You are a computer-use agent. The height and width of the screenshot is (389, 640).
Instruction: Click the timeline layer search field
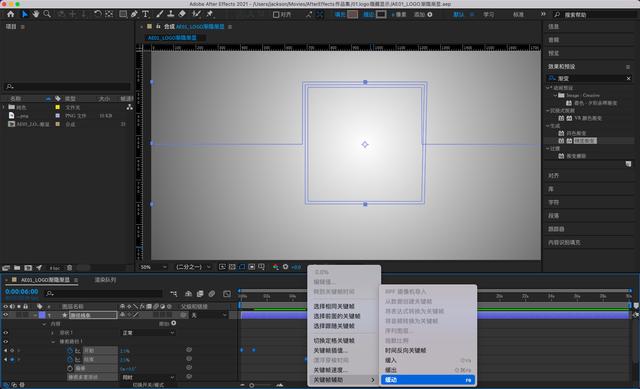tap(104, 293)
